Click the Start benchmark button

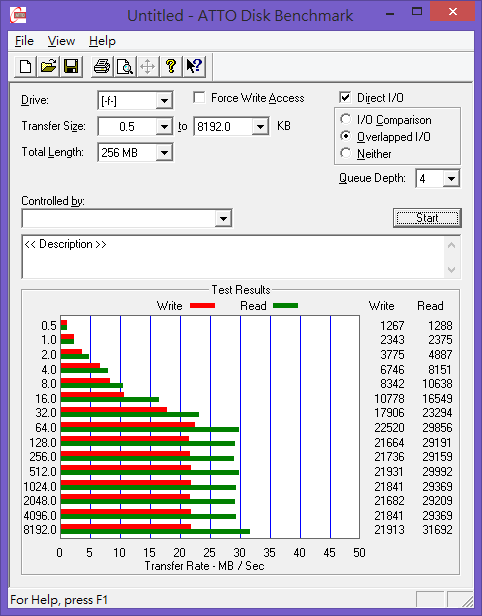click(427, 218)
